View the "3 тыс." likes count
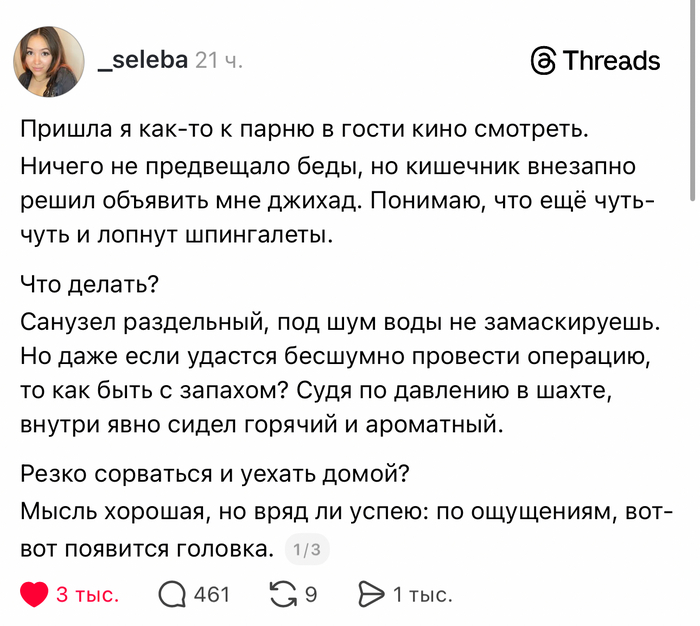 point(87,595)
